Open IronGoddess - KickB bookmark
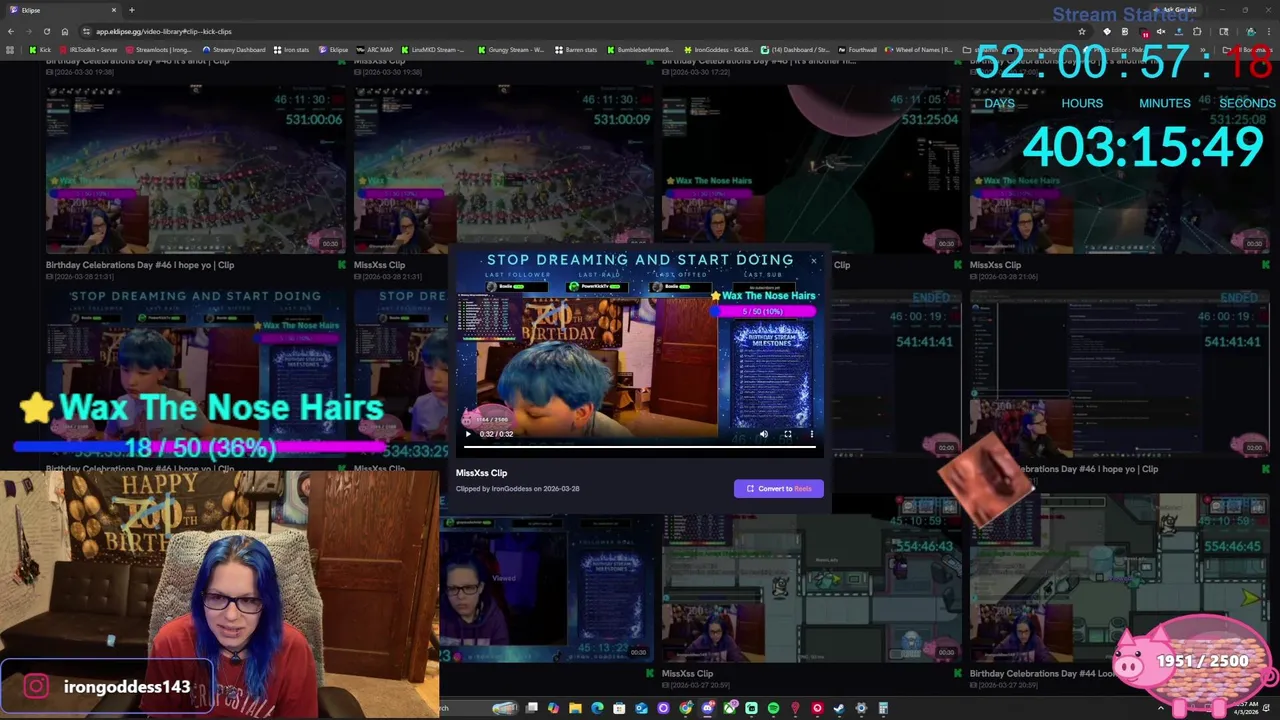Viewport: 1280px width, 720px height. (718, 50)
